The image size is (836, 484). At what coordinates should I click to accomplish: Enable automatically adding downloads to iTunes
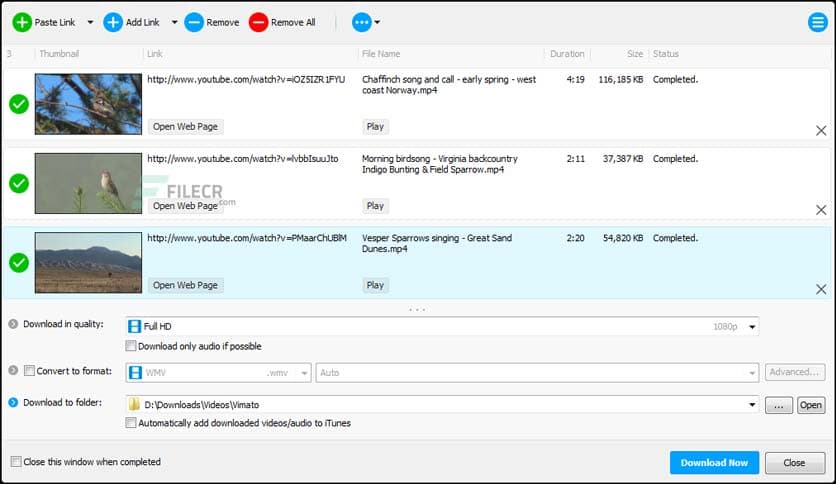click(131, 423)
